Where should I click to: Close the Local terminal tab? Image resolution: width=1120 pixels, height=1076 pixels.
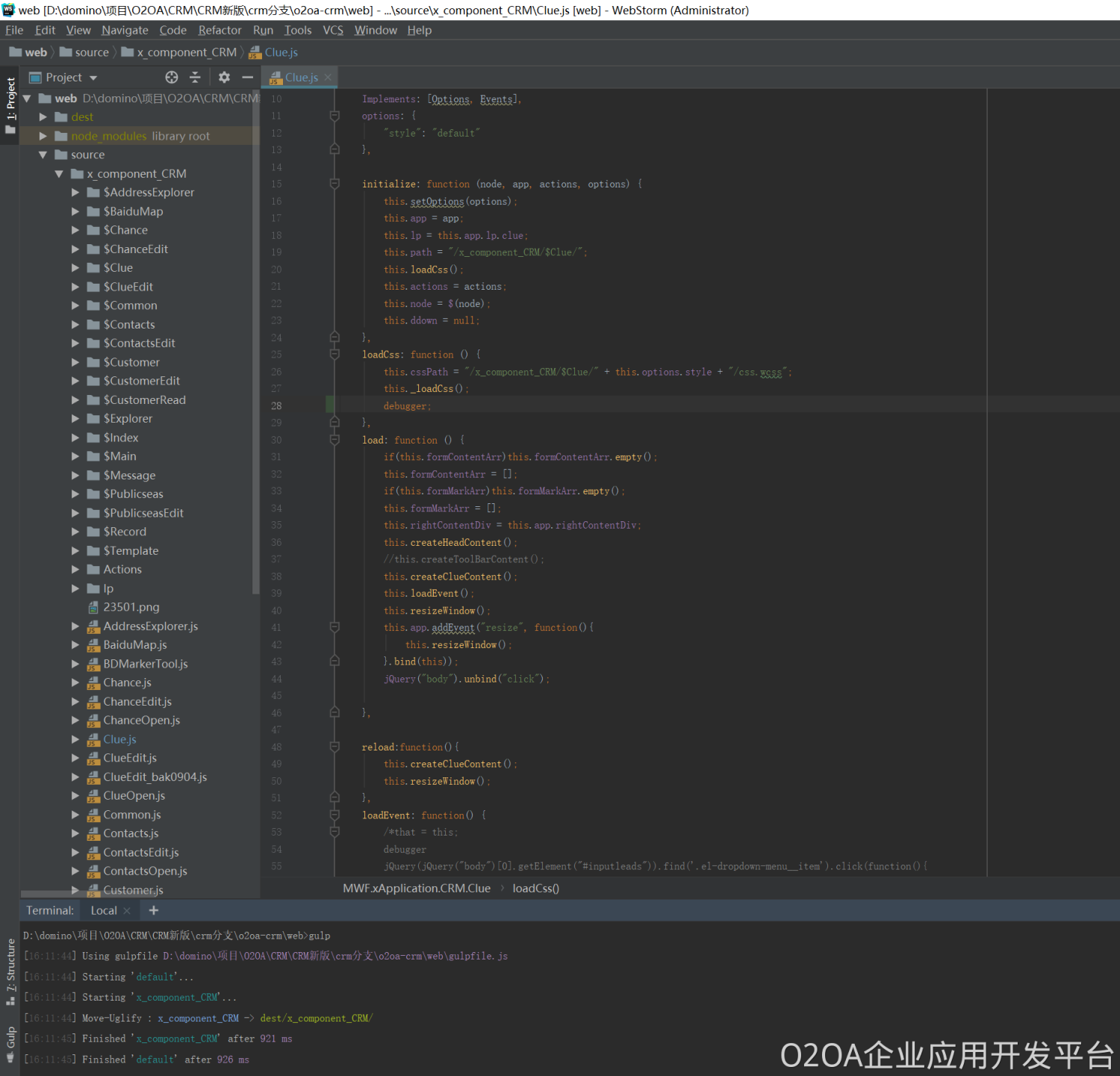127,910
